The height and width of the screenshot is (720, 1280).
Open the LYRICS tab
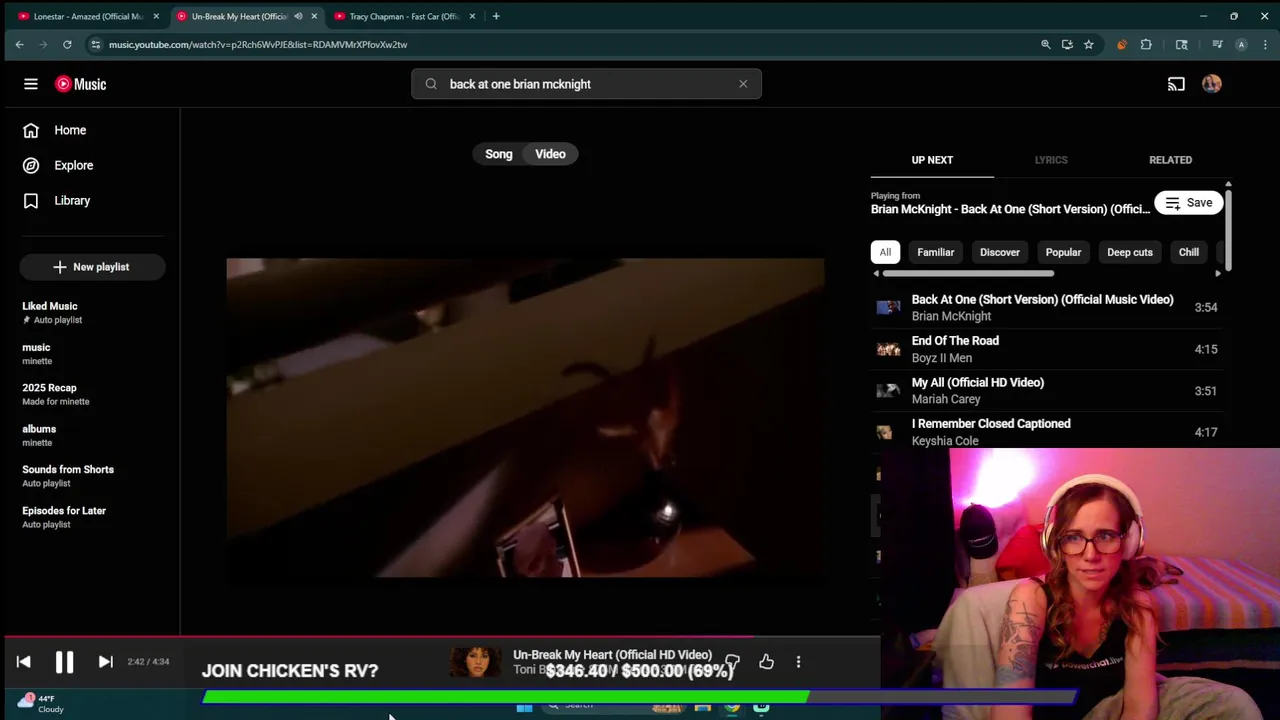1051,160
